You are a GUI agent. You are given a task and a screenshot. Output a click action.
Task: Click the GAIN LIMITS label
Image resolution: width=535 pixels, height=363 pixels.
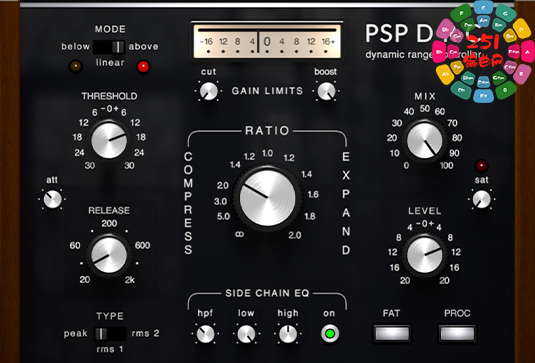click(267, 91)
